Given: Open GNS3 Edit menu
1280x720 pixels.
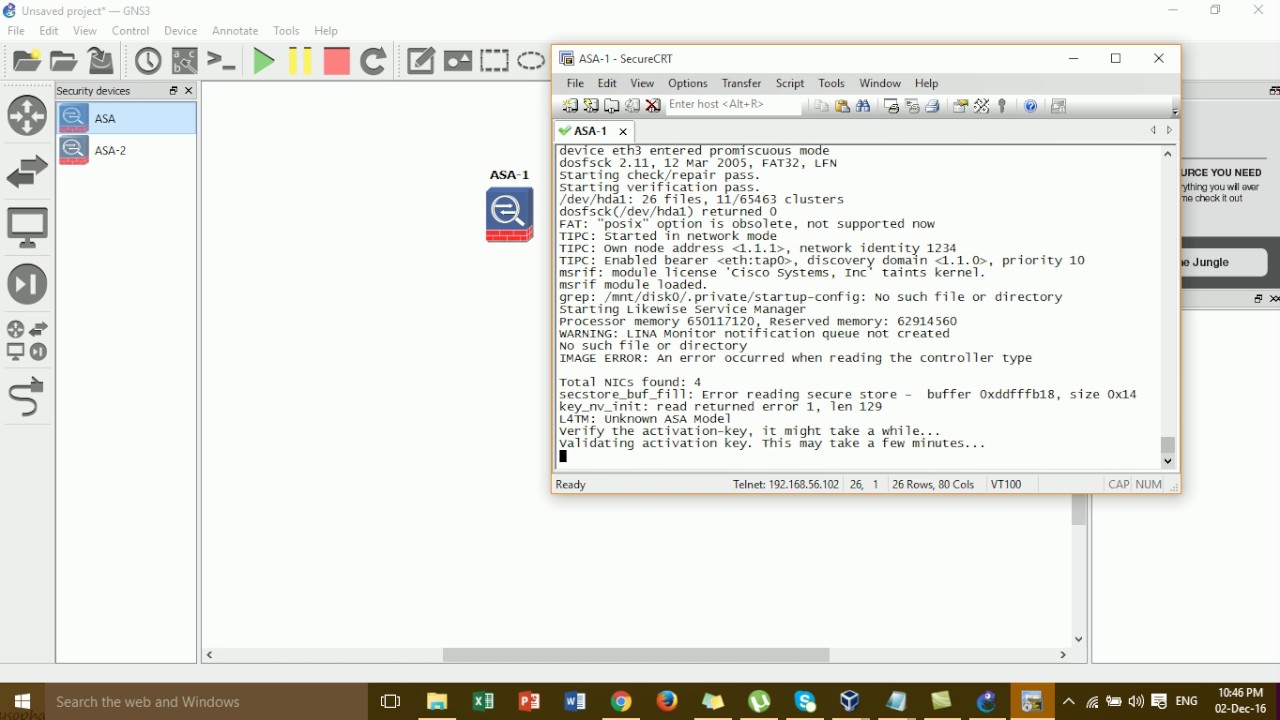Looking at the screenshot, I should click(49, 31).
